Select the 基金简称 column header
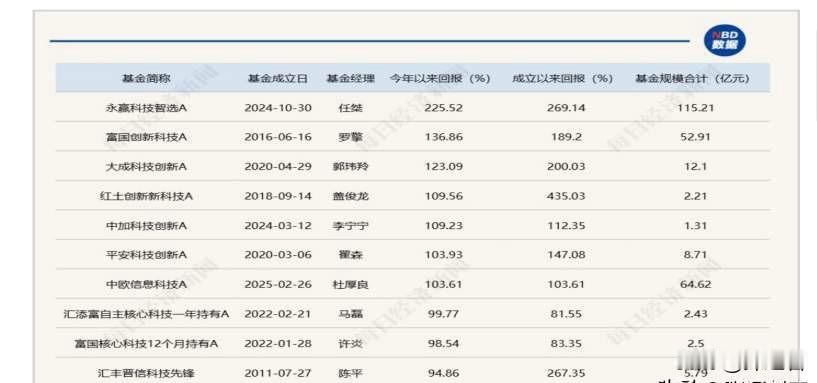817x383 pixels. (x=146, y=79)
